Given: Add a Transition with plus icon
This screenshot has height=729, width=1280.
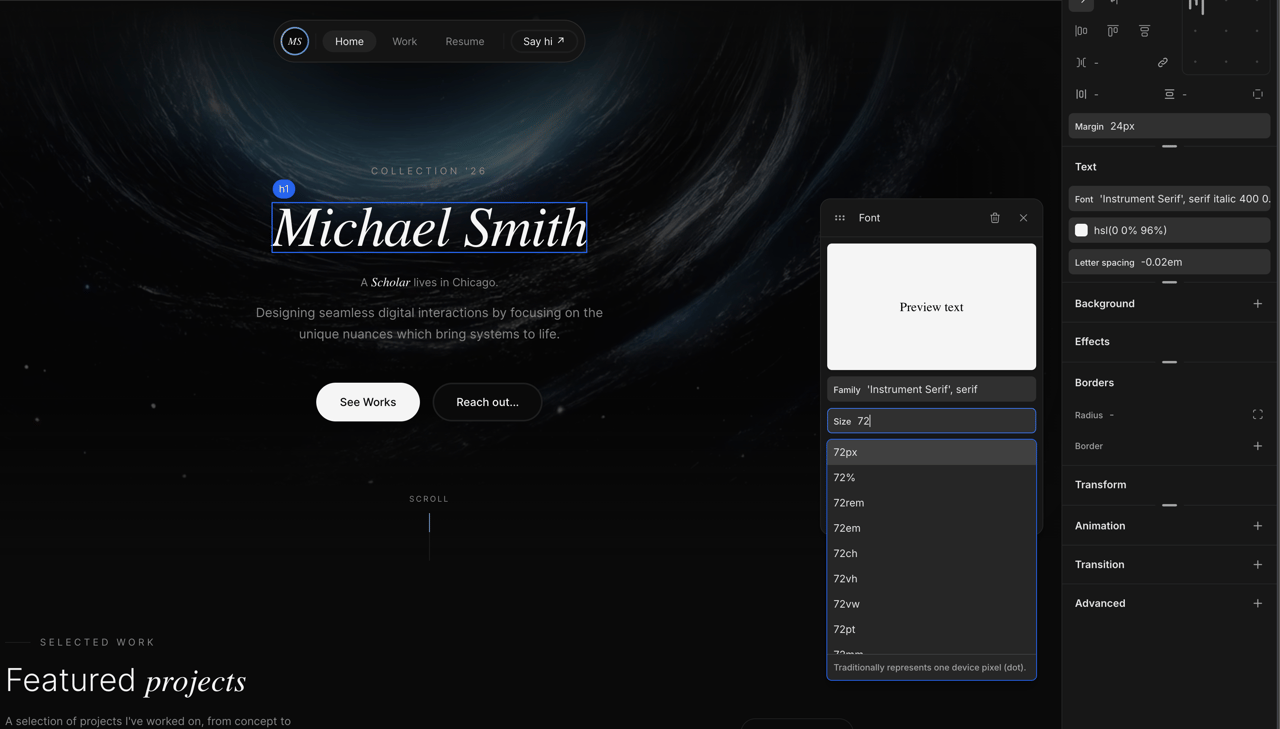Looking at the screenshot, I should 1257,565.
